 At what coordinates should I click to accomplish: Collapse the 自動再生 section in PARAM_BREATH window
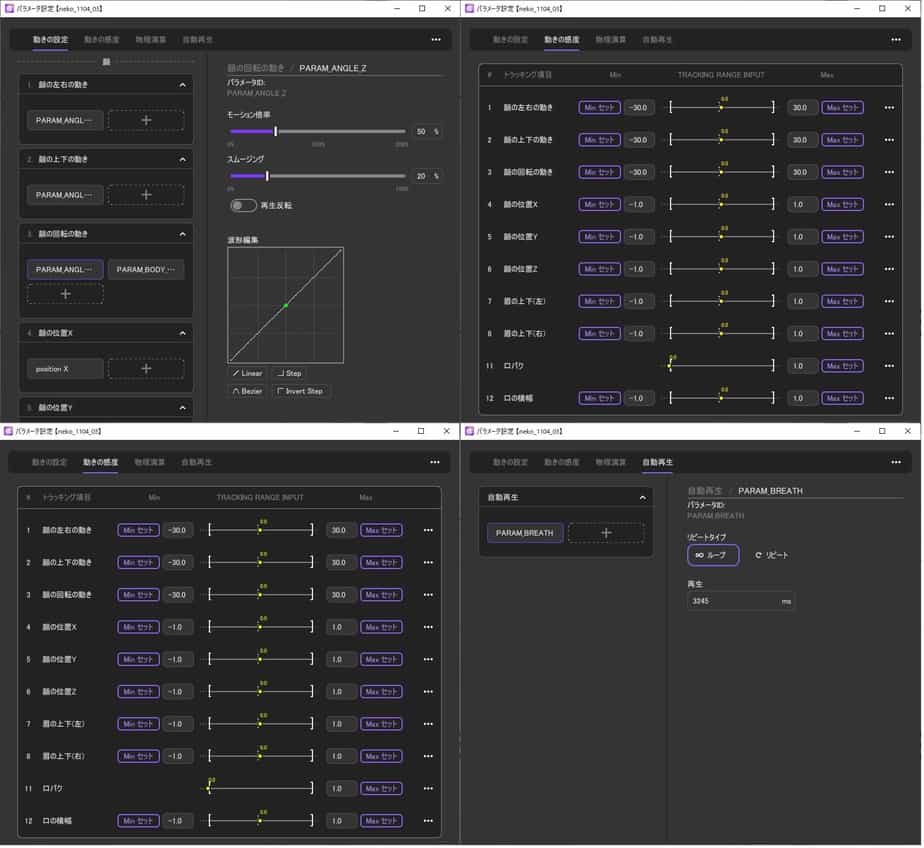(642, 498)
